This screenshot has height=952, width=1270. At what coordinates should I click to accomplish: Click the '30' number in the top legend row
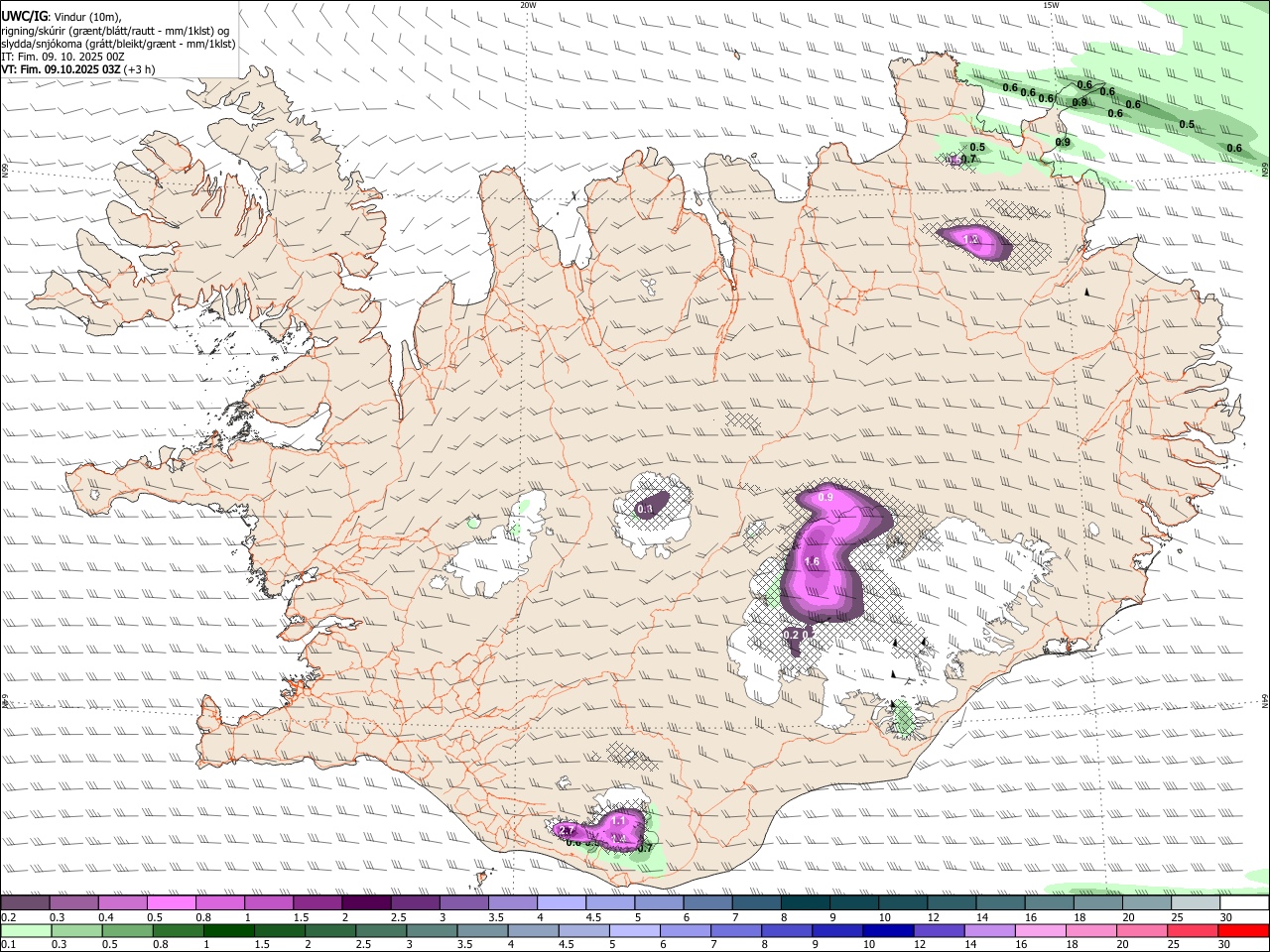tap(1225, 917)
